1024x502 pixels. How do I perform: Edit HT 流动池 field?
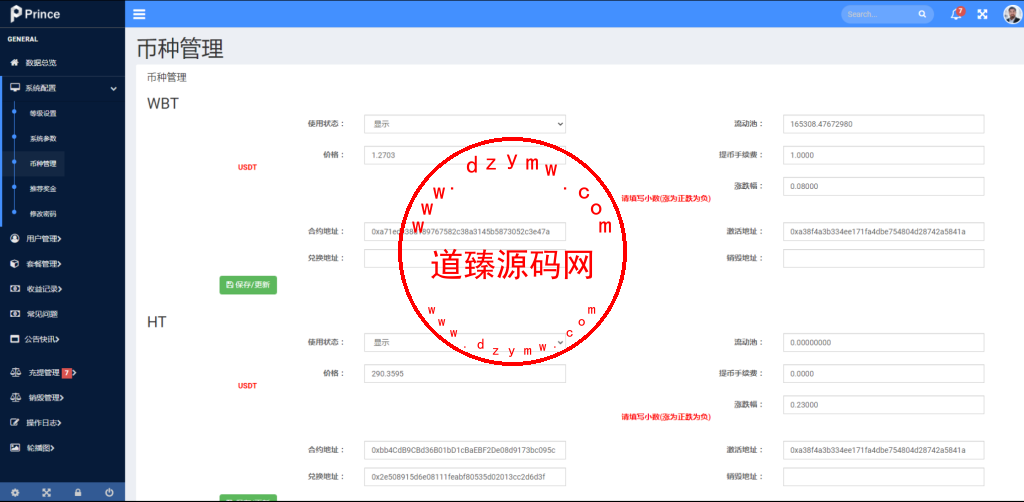tap(884, 342)
